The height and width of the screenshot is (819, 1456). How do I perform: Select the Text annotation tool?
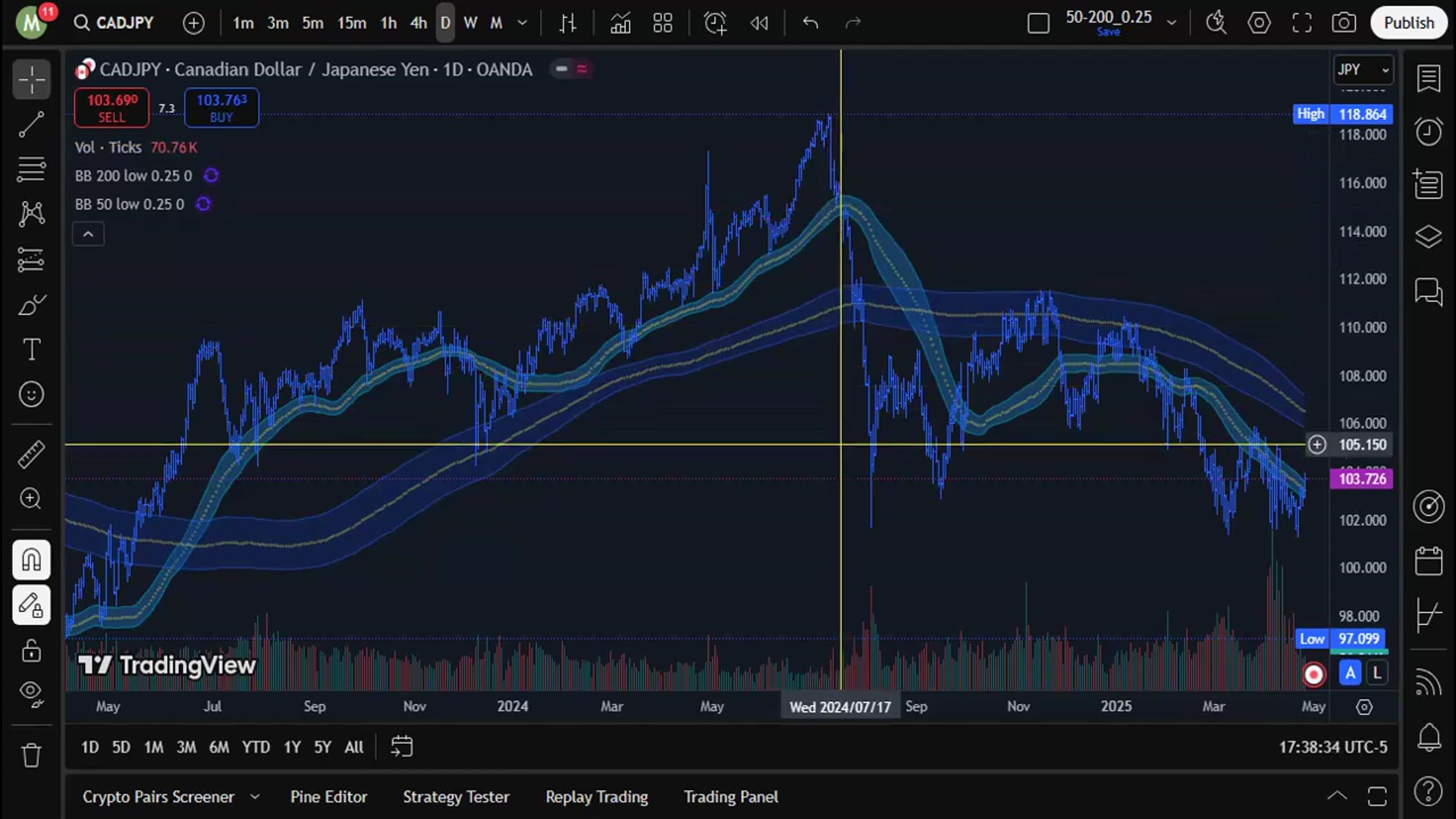click(31, 349)
